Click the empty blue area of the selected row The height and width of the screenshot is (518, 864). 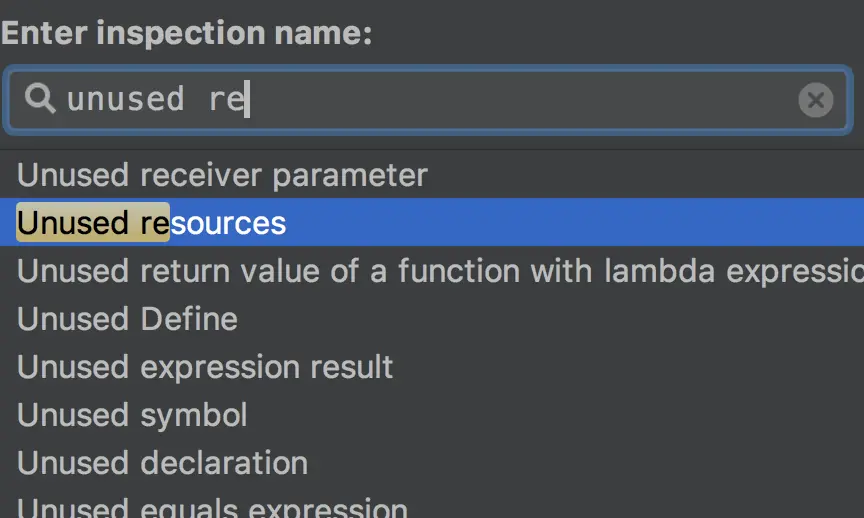pyautogui.click(x=573, y=222)
